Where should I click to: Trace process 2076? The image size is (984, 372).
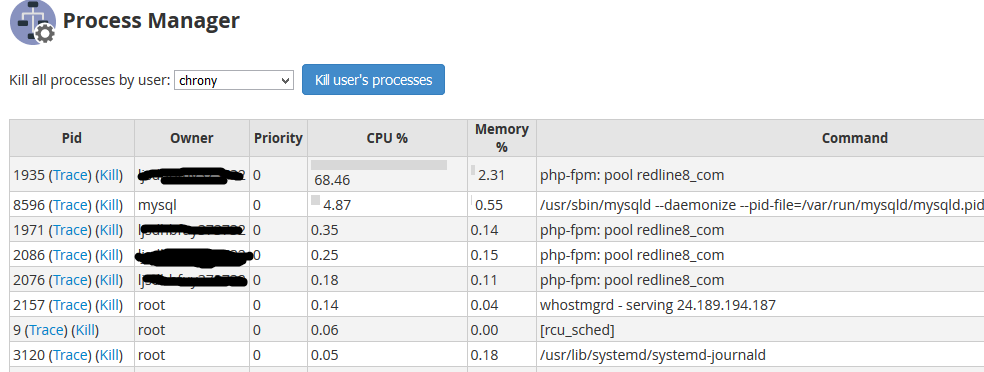[72, 280]
